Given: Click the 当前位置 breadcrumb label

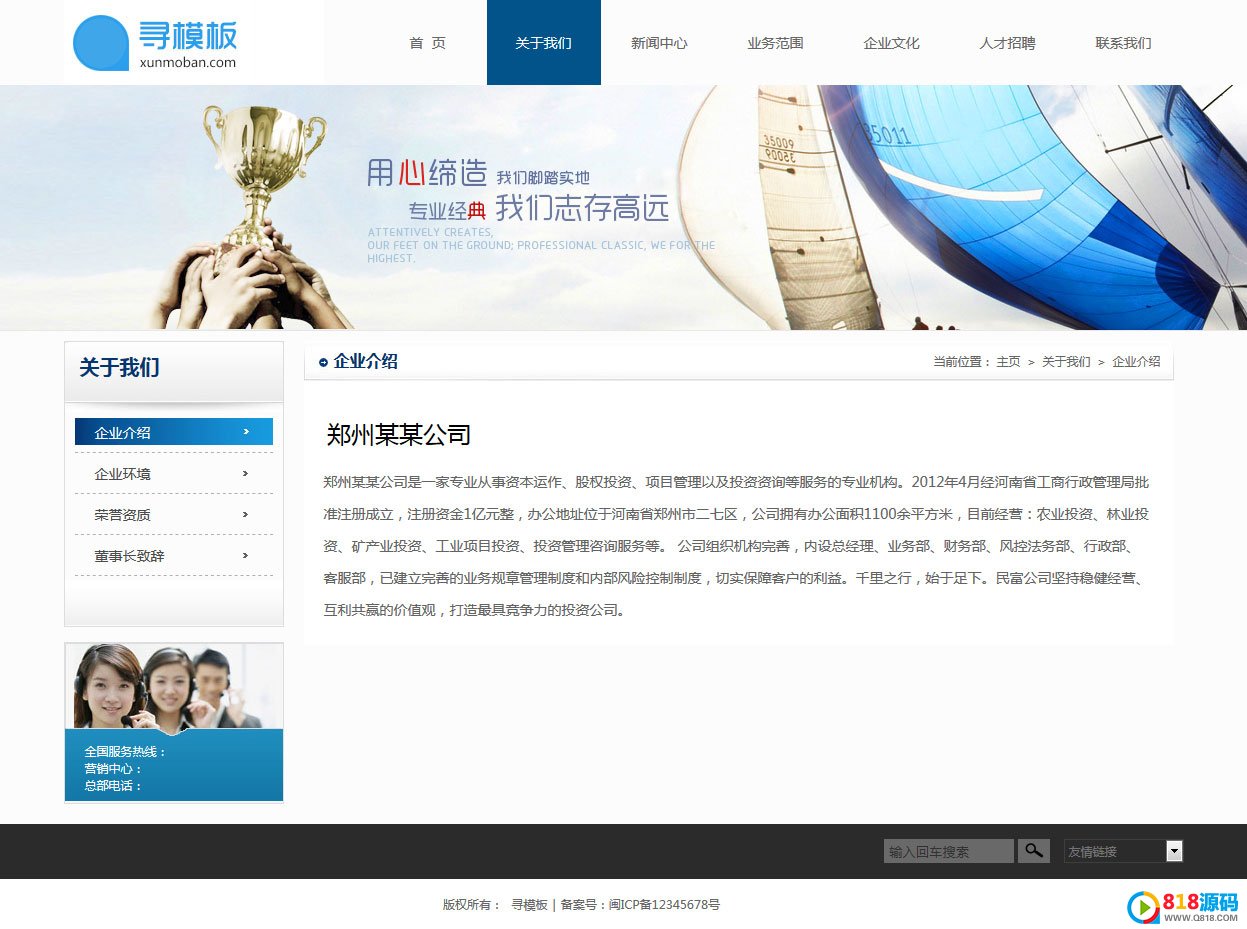Looking at the screenshot, I should [962, 362].
